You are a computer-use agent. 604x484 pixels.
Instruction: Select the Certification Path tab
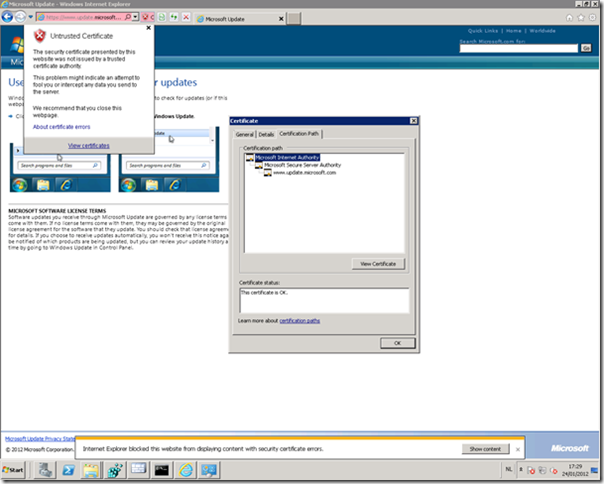(299, 134)
